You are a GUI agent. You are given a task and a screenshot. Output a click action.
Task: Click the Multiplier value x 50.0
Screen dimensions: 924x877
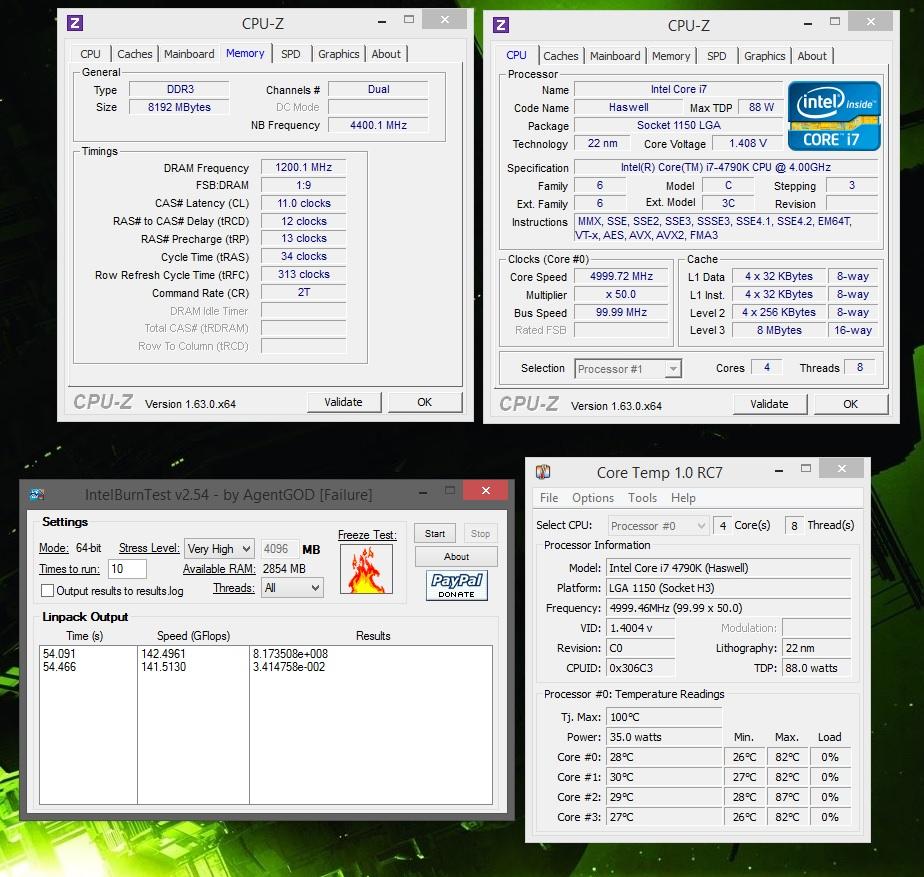pyautogui.click(x=621, y=294)
